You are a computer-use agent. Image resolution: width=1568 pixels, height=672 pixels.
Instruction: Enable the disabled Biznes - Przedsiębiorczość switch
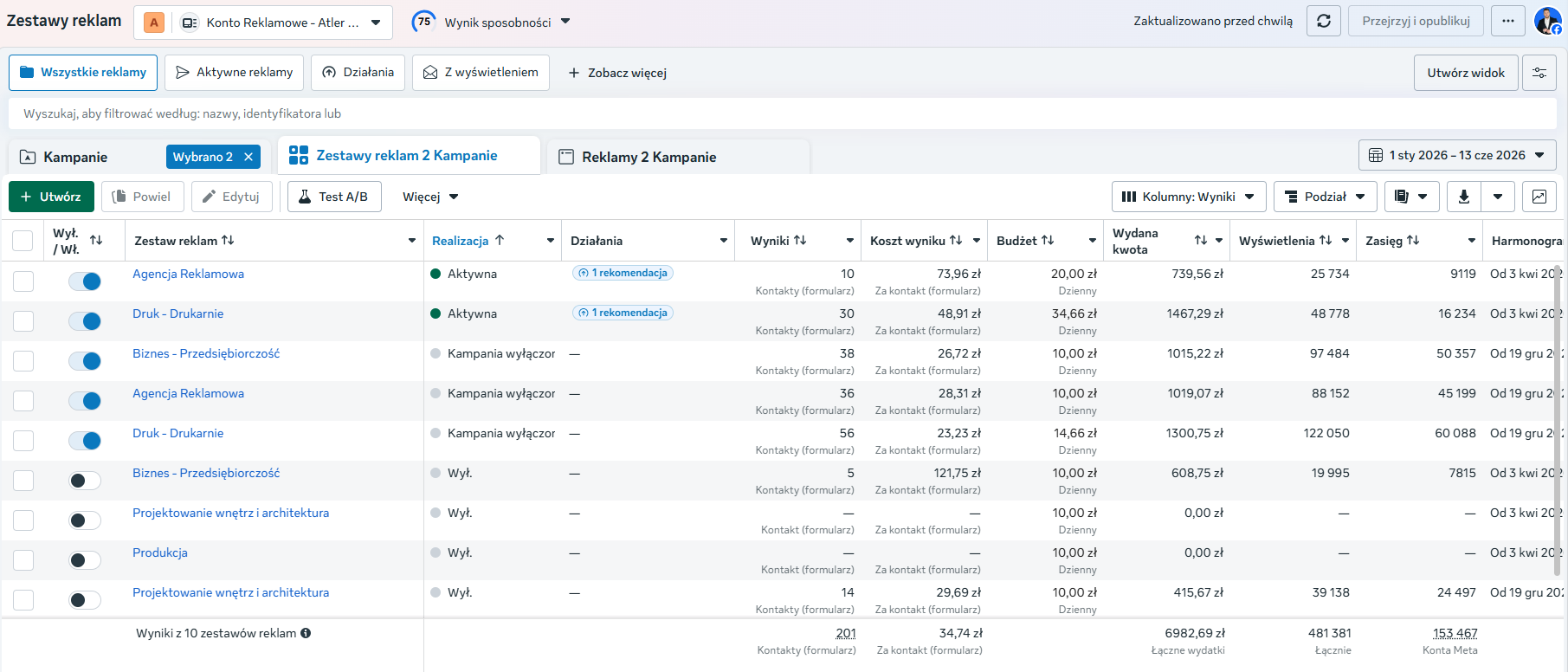(x=85, y=481)
